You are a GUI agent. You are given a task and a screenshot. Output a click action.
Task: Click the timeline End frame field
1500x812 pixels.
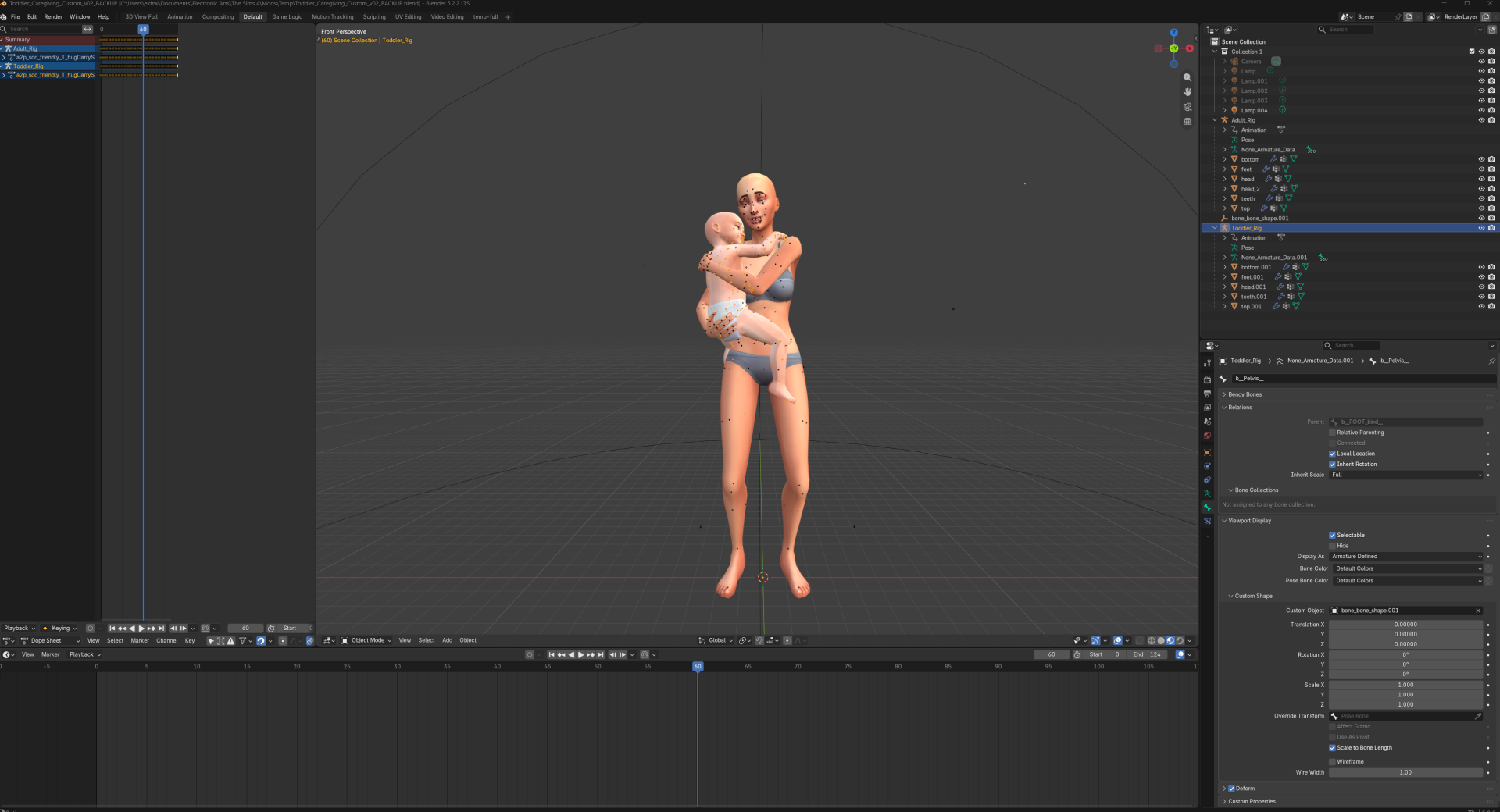(x=1147, y=655)
